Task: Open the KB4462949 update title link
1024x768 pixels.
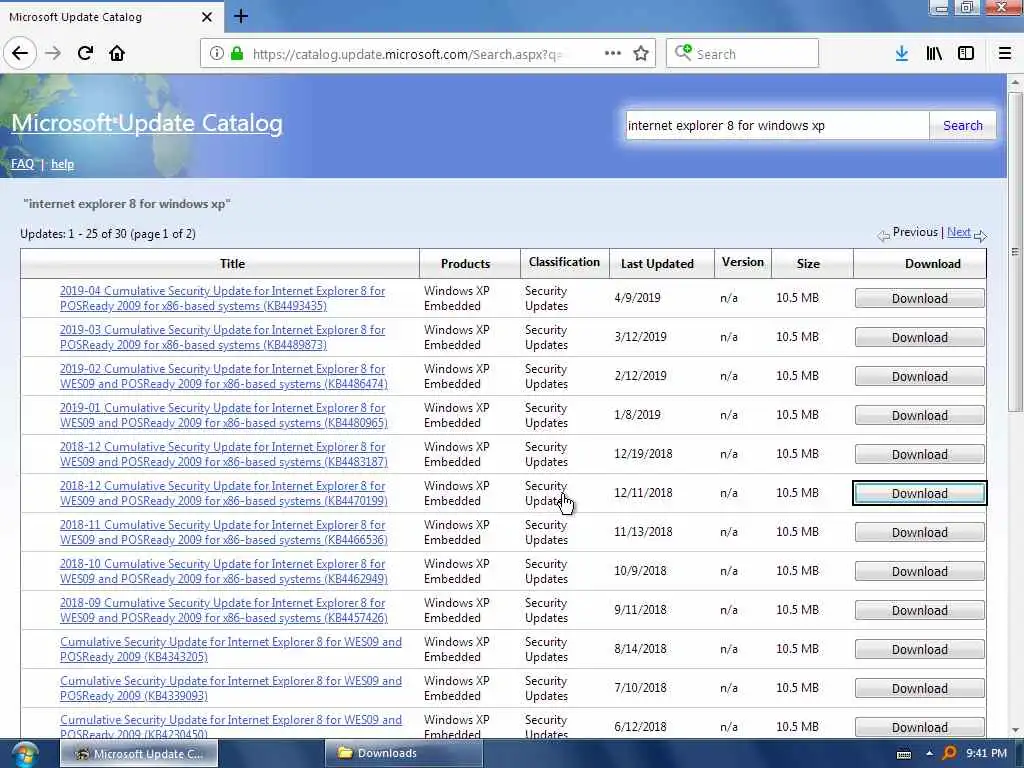Action: click(x=224, y=571)
